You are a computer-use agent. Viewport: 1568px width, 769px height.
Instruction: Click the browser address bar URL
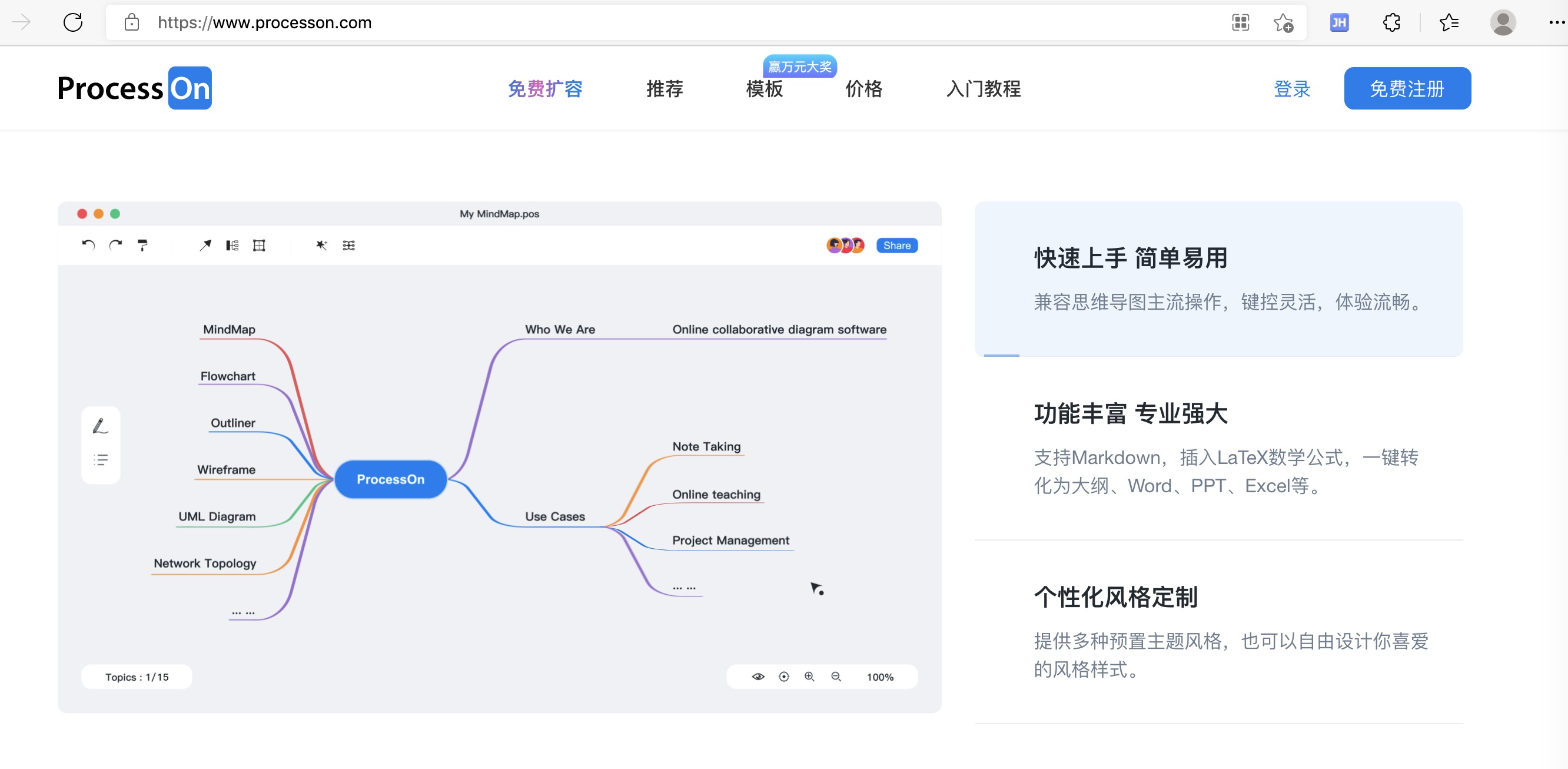264,22
